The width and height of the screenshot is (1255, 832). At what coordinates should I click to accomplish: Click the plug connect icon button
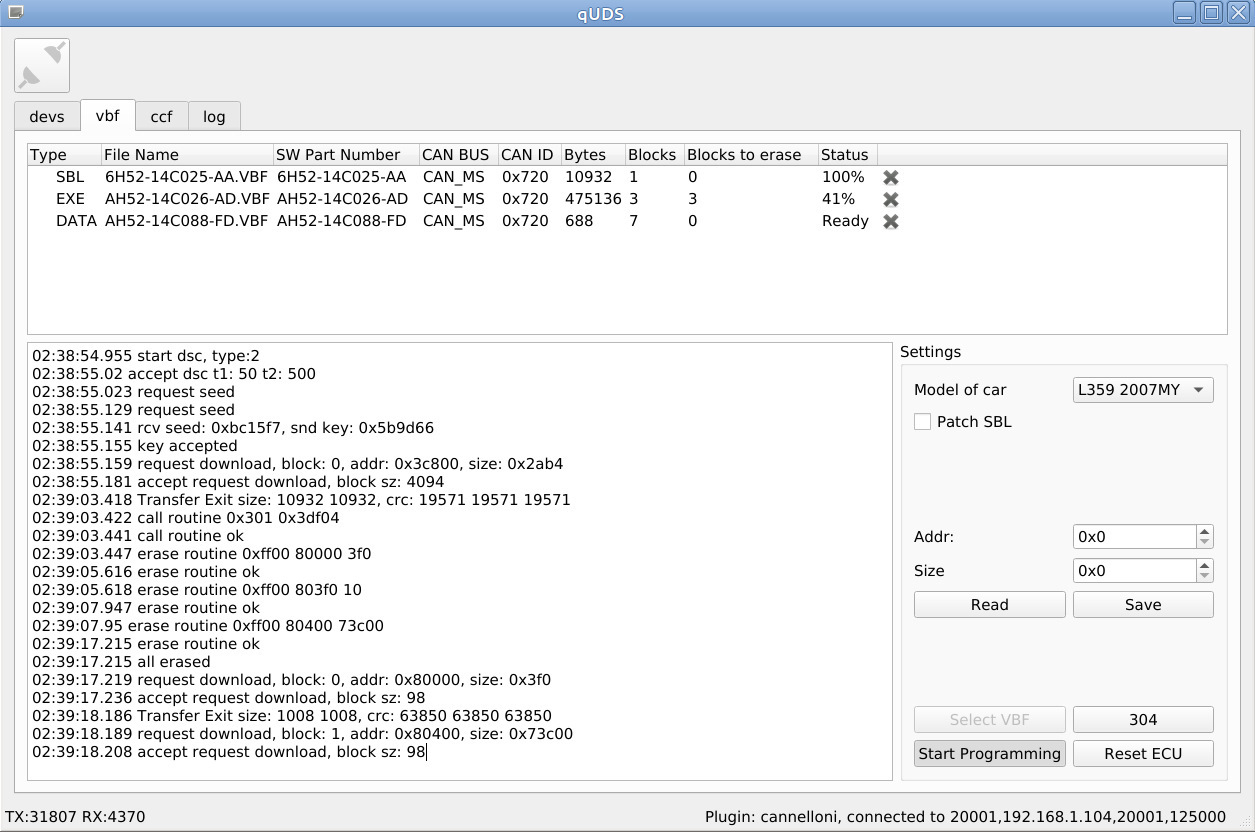[42, 65]
